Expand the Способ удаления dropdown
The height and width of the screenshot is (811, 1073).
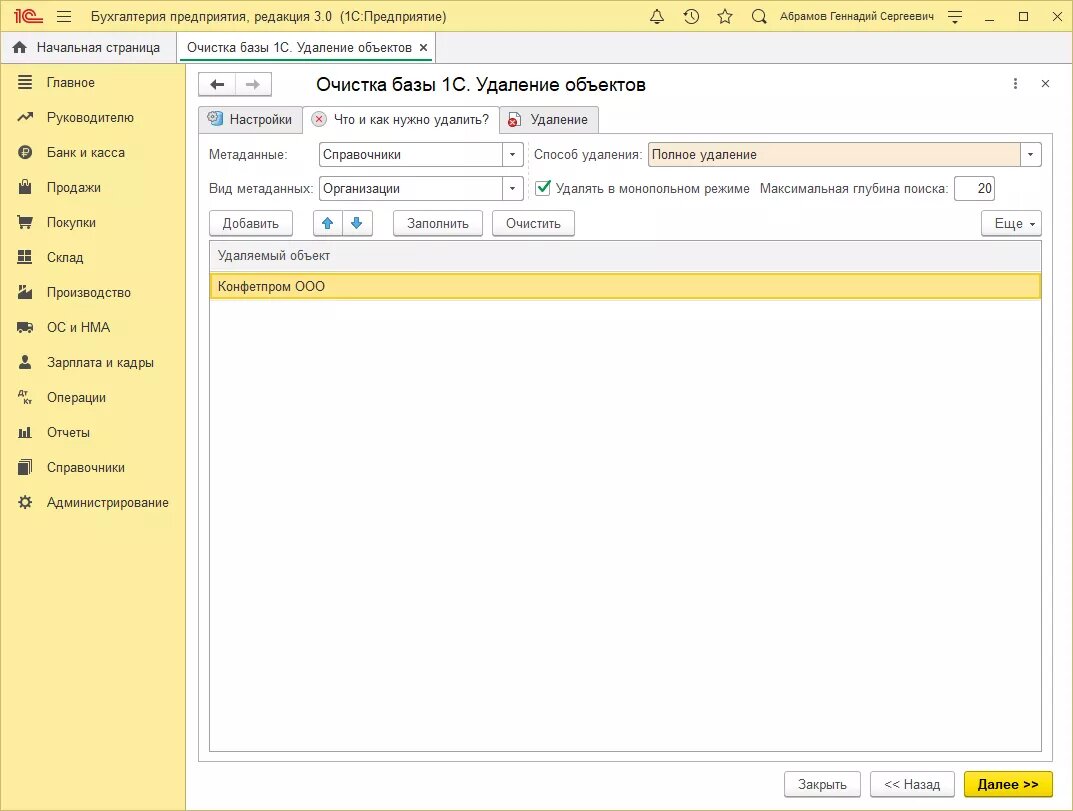tap(1031, 155)
